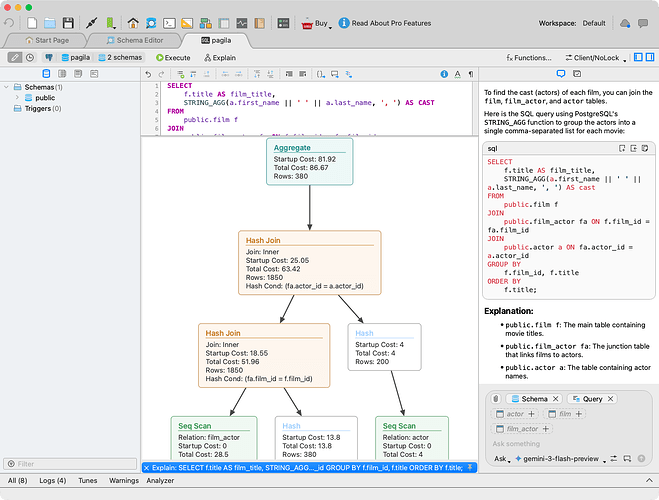Screen dimensions: 659x500
Task: Click the Aggregate node in the explain plan
Action: click(x=310, y=162)
